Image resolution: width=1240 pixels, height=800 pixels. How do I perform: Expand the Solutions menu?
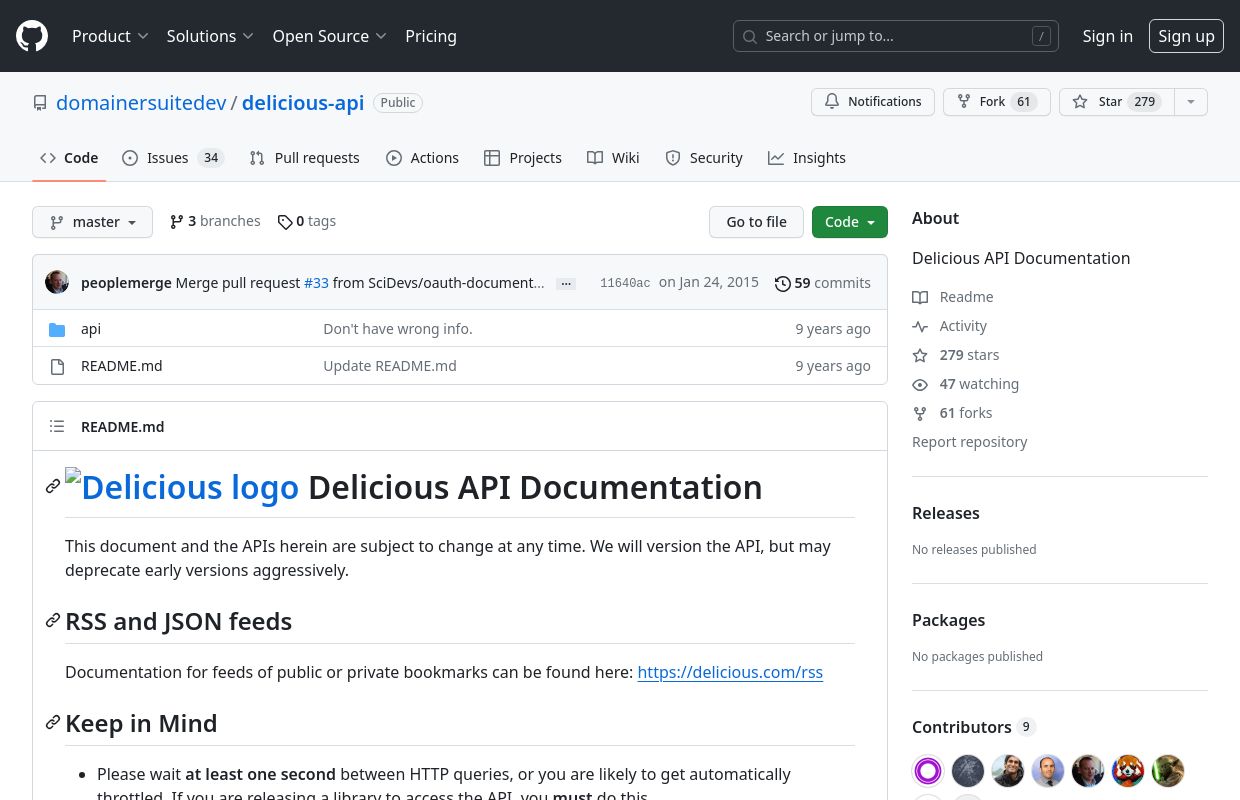pyautogui.click(x=210, y=36)
